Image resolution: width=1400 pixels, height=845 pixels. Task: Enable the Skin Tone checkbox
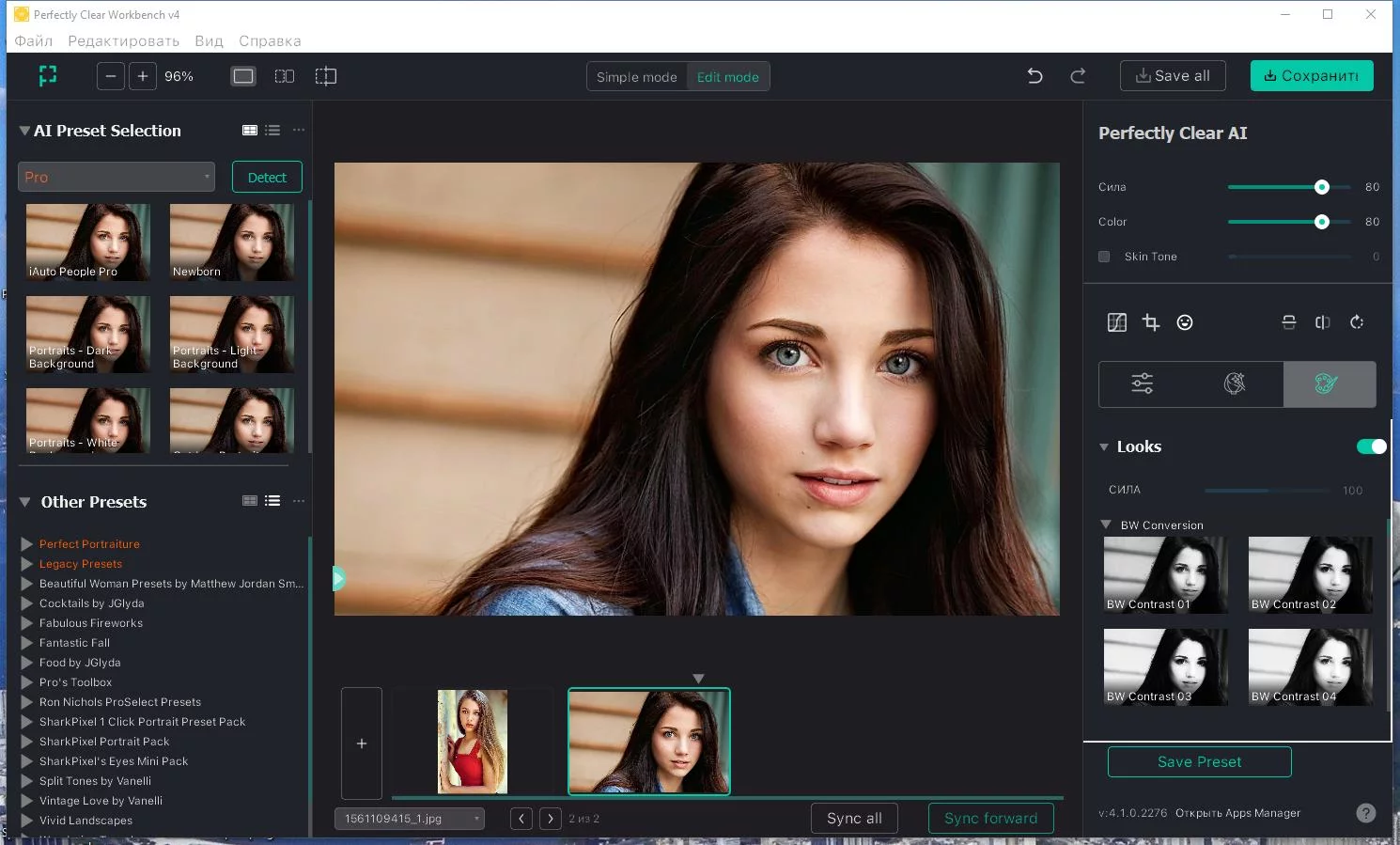click(x=1104, y=257)
